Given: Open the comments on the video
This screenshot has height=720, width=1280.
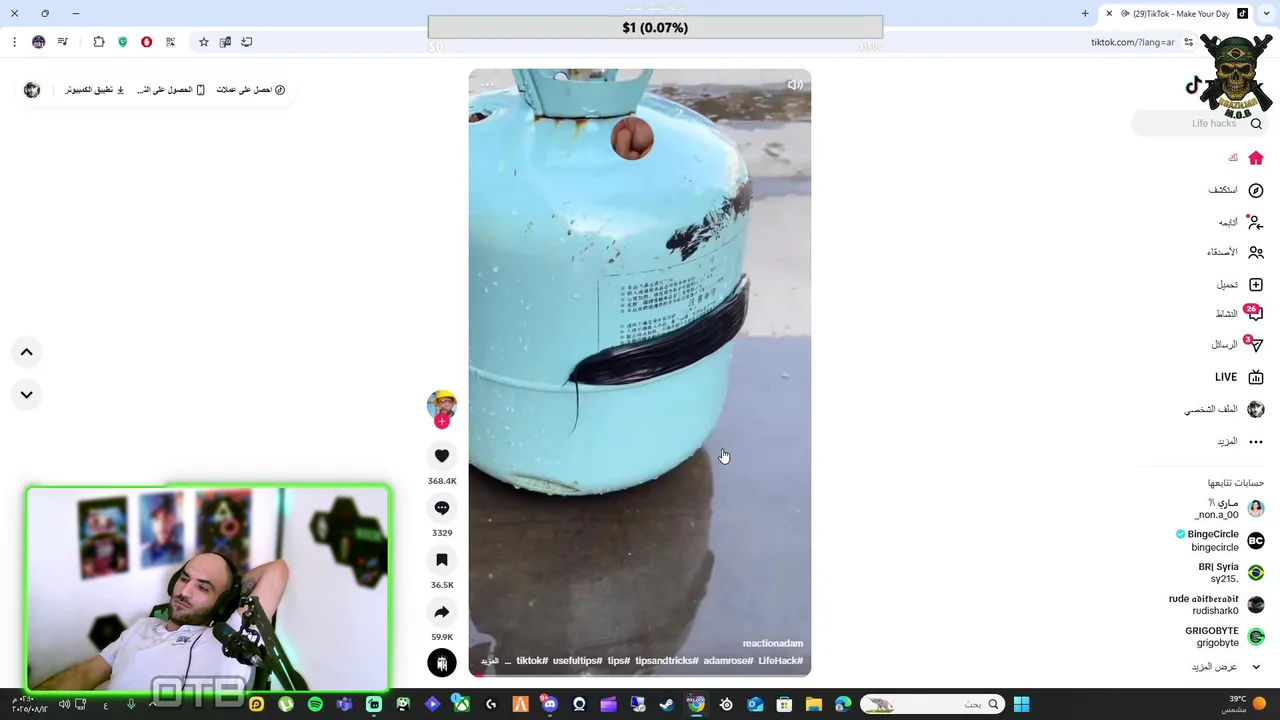Looking at the screenshot, I should tap(442, 508).
